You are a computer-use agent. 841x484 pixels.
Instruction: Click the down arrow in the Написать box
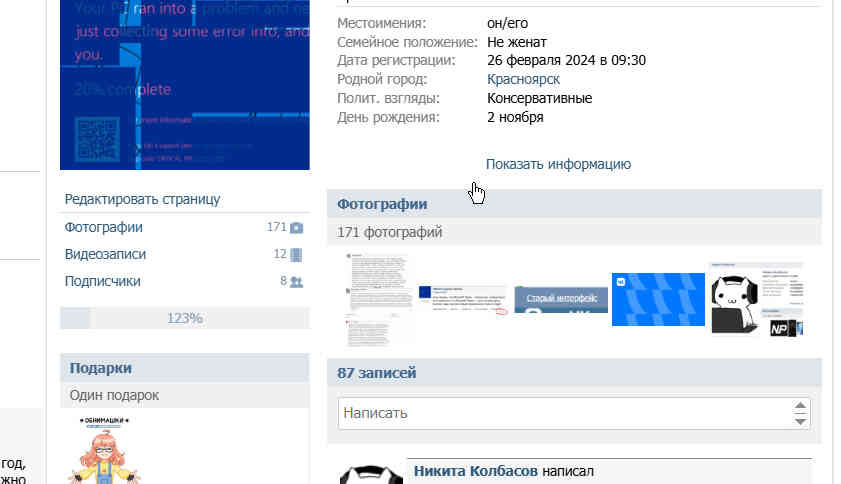[800, 422]
